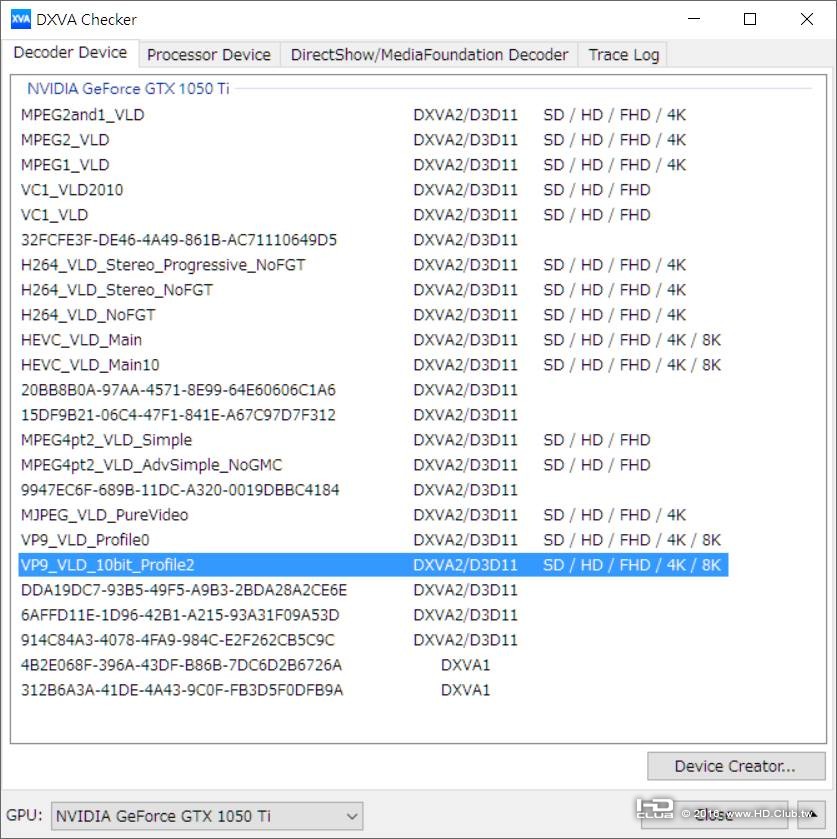Screen dimensions: 837x839
Task: Minimize the DXVA Checker window
Action: (x=694, y=19)
